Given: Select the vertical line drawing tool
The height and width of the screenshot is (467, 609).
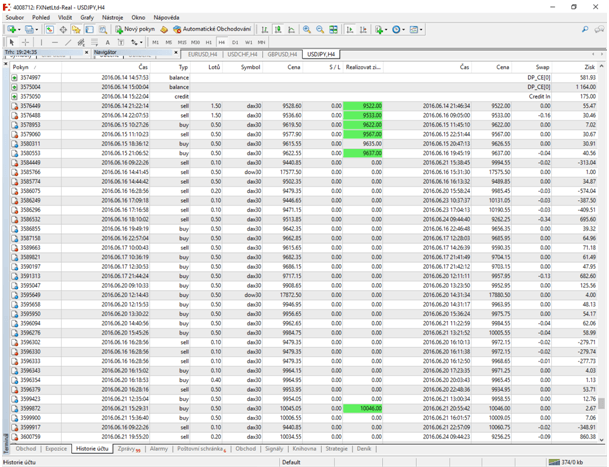Looking at the screenshot, I should [x=41, y=42].
